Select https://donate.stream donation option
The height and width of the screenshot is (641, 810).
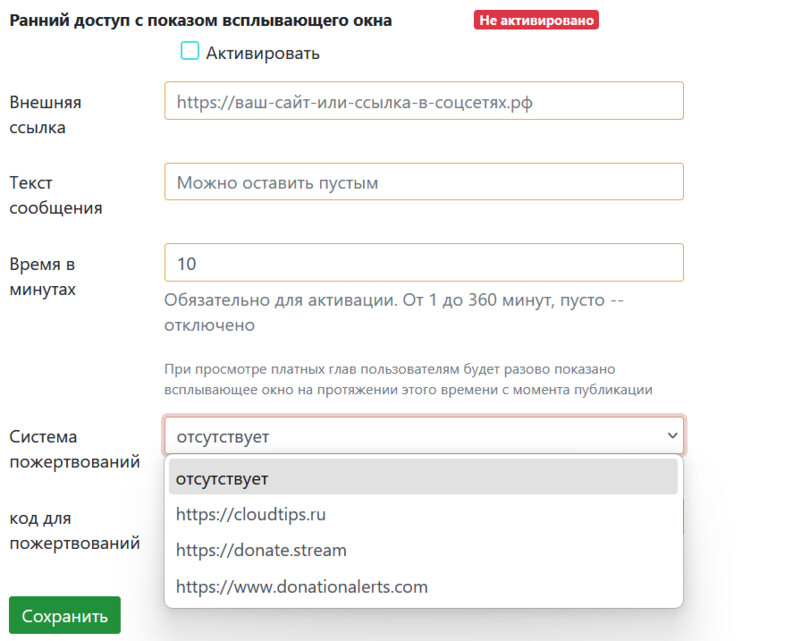pos(261,550)
